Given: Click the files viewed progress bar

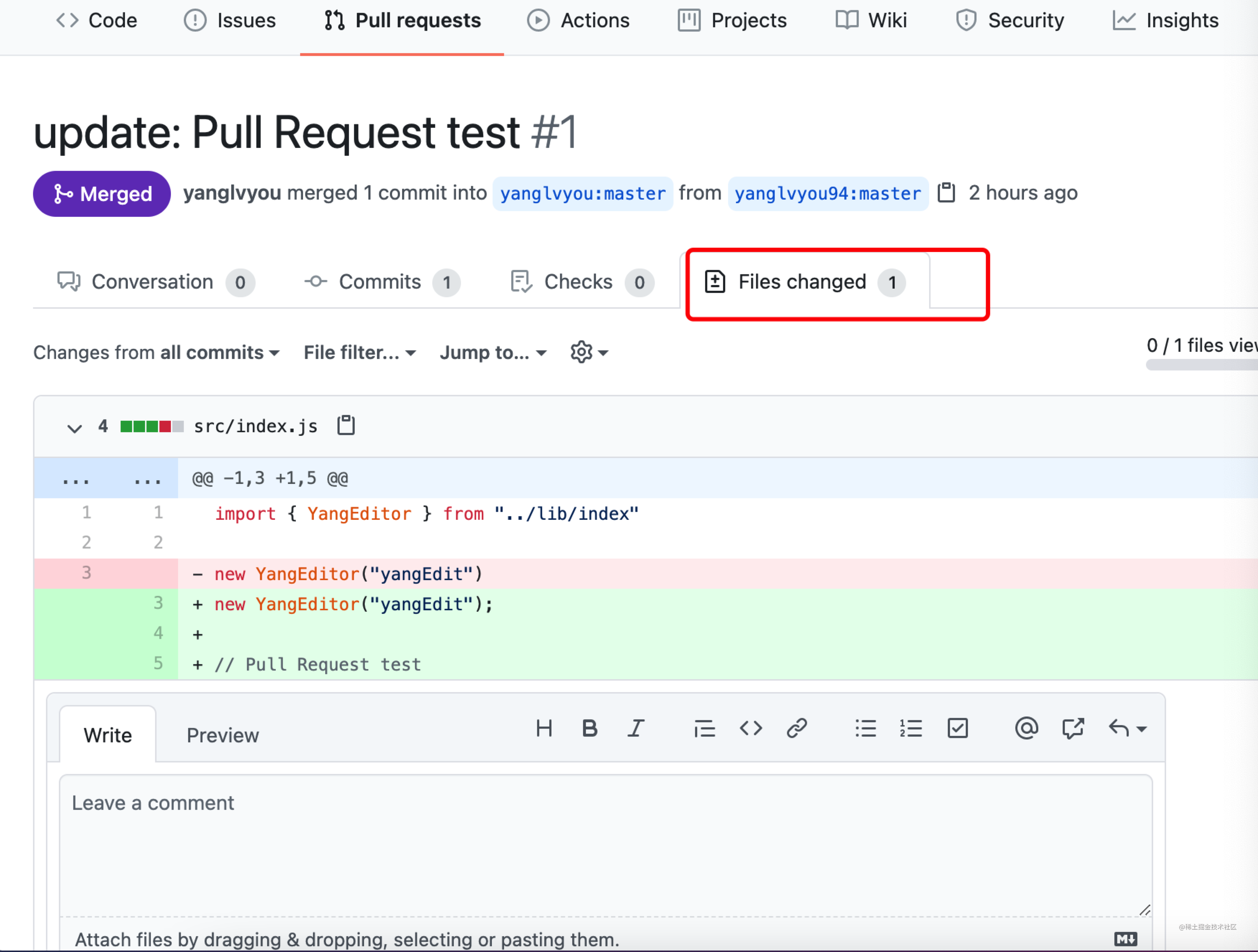Looking at the screenshot, I should tap(1202, 365).
